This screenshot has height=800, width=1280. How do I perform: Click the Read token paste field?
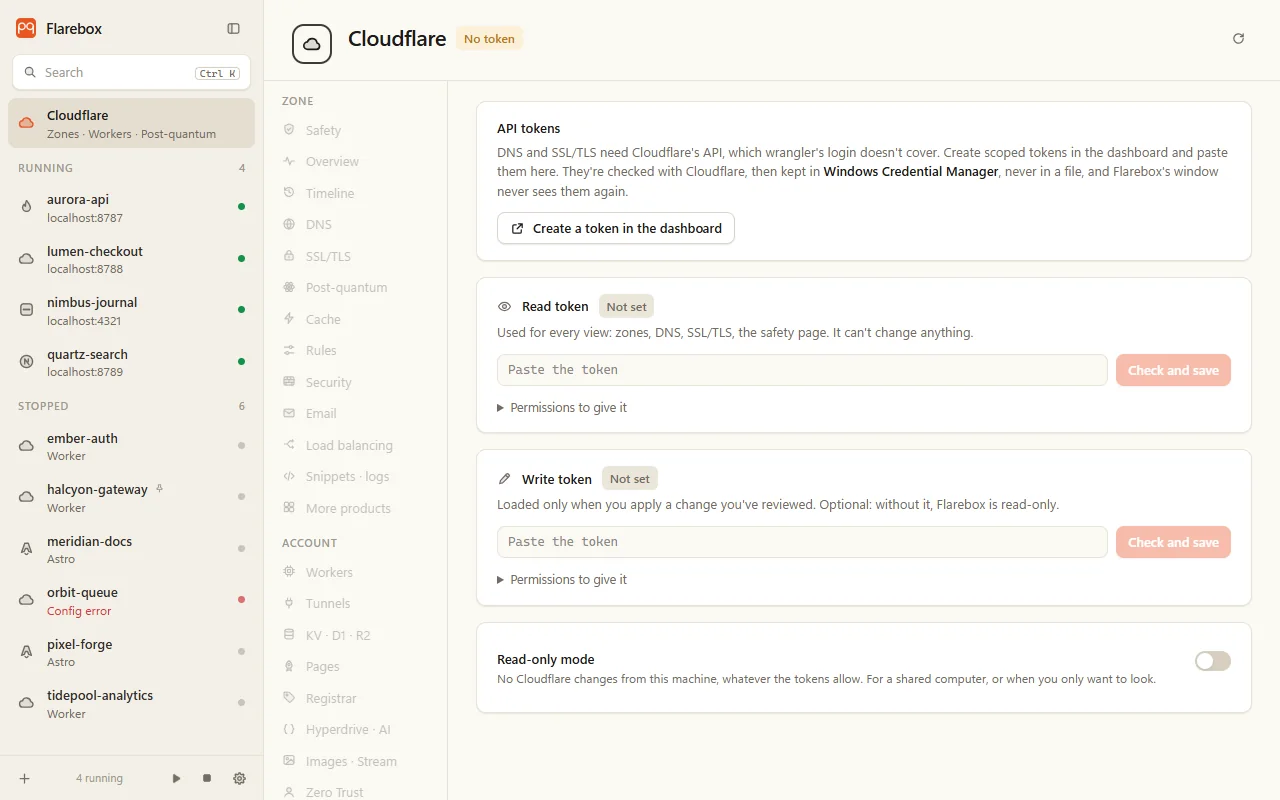802,370
